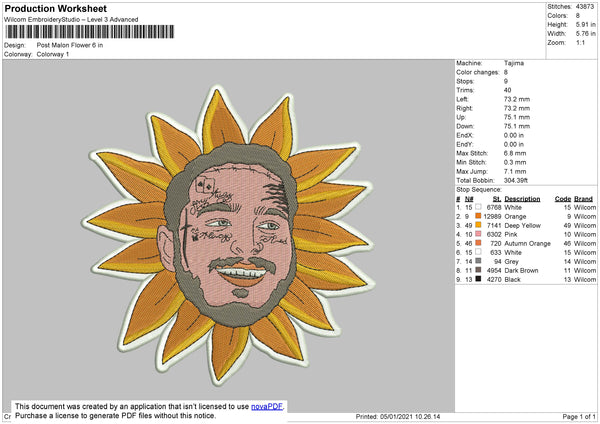
Task: Select the "Up:" label
Action: pyautogui.click(x=461, y=117)
